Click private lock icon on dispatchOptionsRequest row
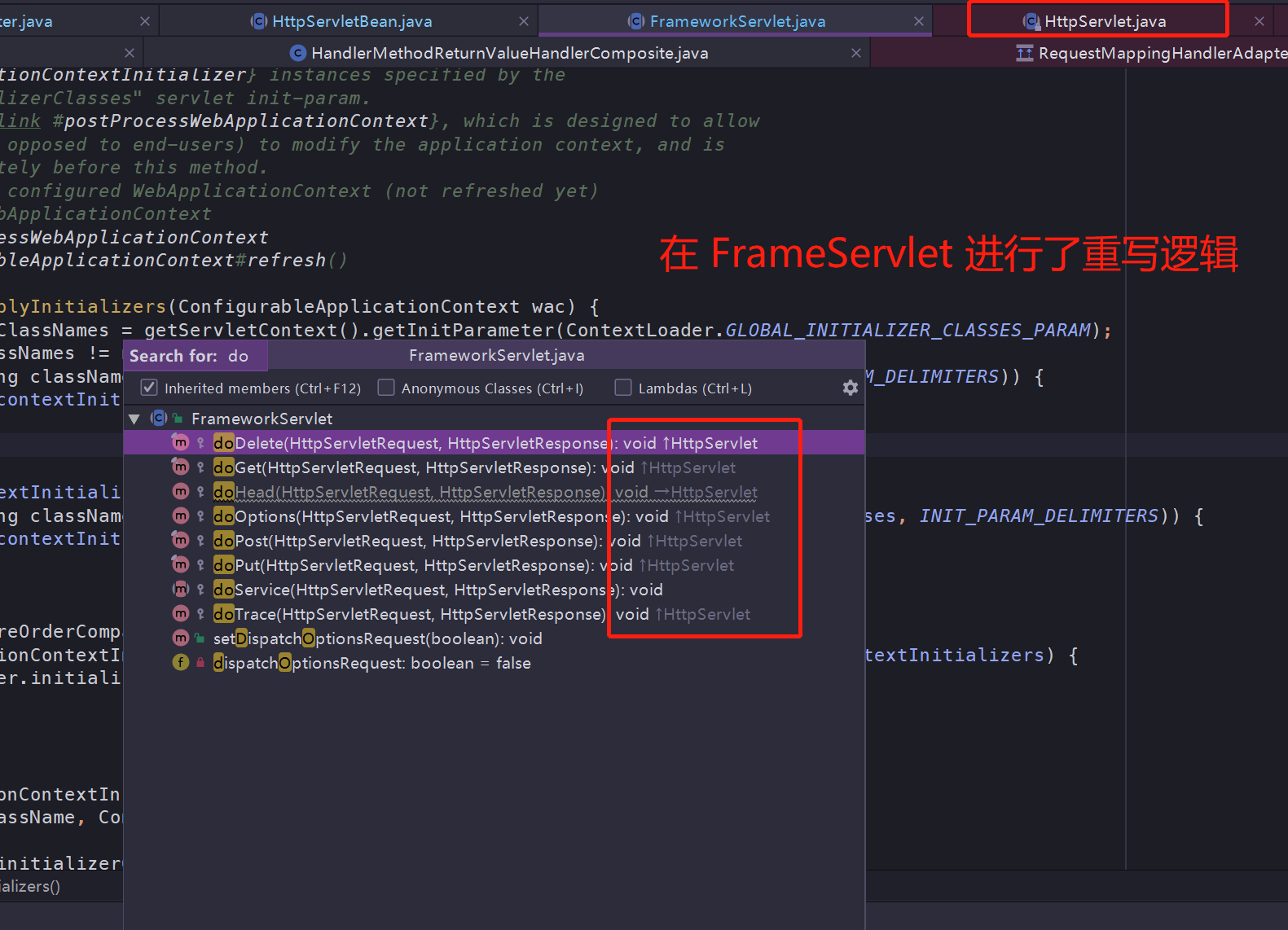The image size is (1288, 930). [200, 663]
